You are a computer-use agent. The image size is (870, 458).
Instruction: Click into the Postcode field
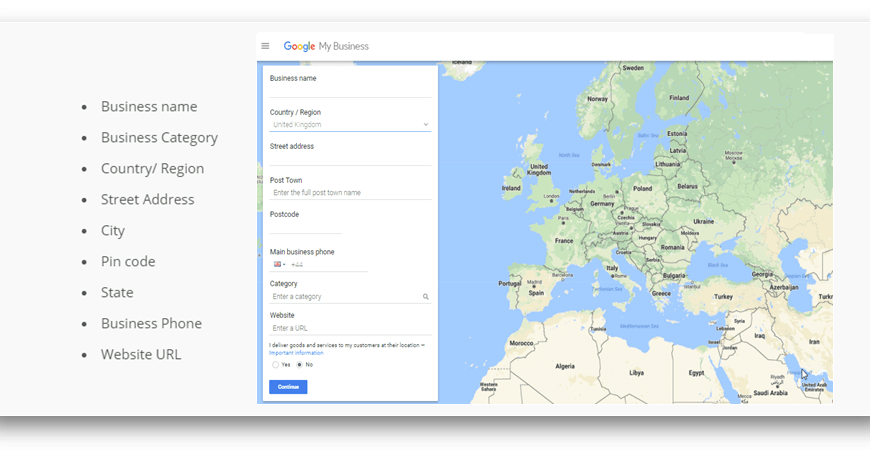(x=306, y=227)
